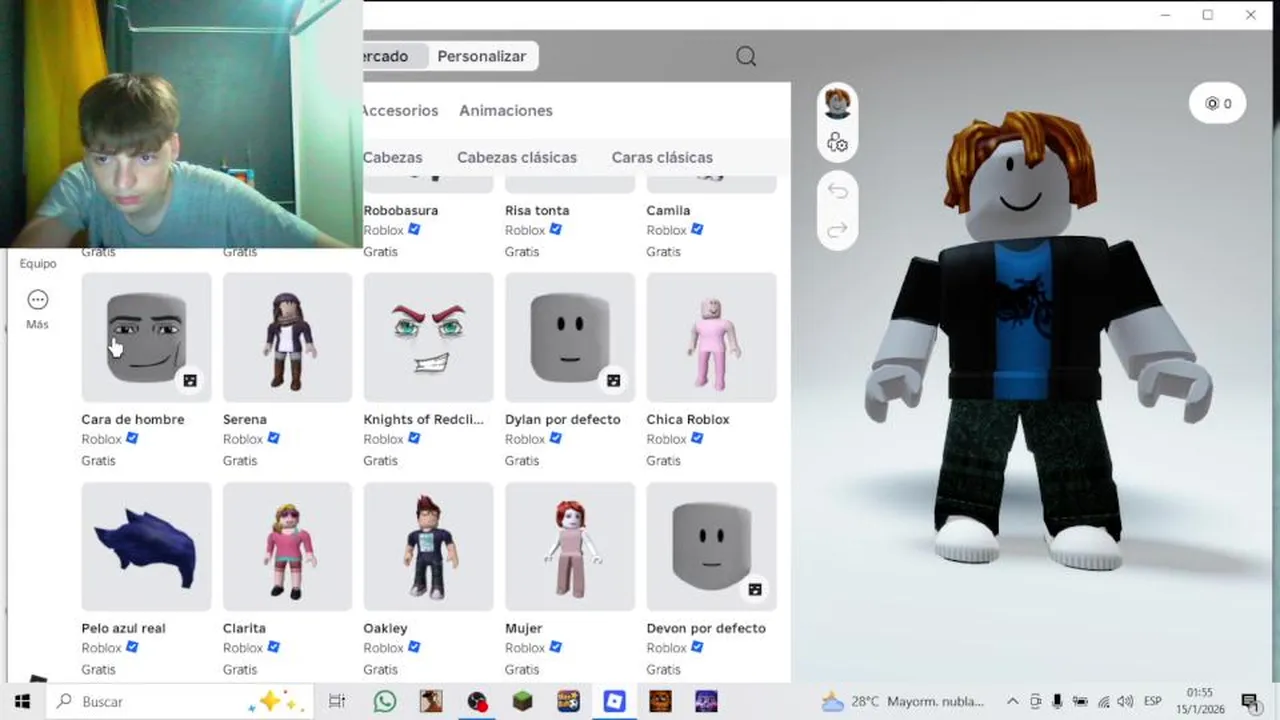Redo the avatar change
1280x720 pixels.
pos(837,230)
